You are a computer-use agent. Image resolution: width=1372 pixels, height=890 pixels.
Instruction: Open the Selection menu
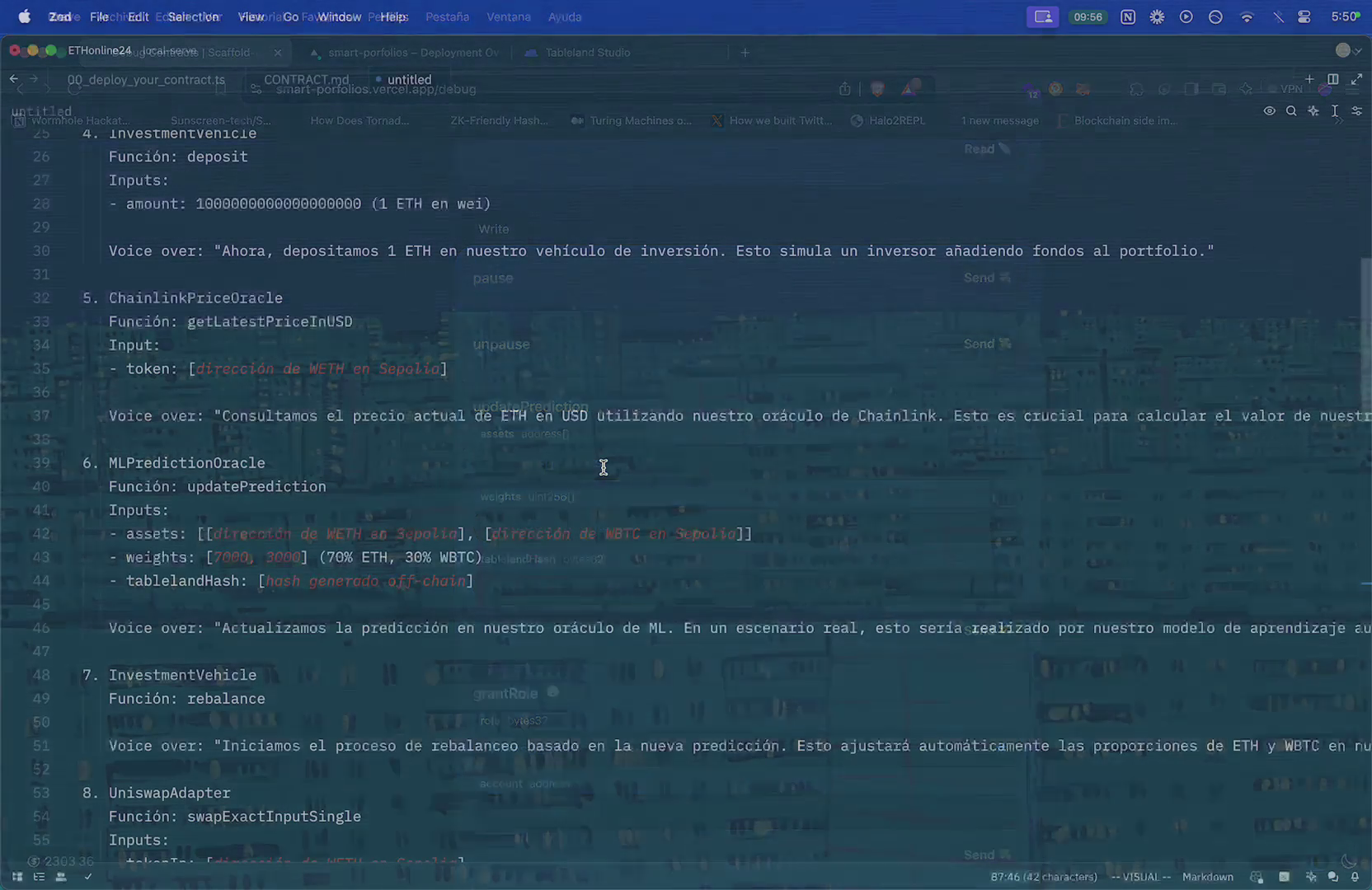(193, 16)
